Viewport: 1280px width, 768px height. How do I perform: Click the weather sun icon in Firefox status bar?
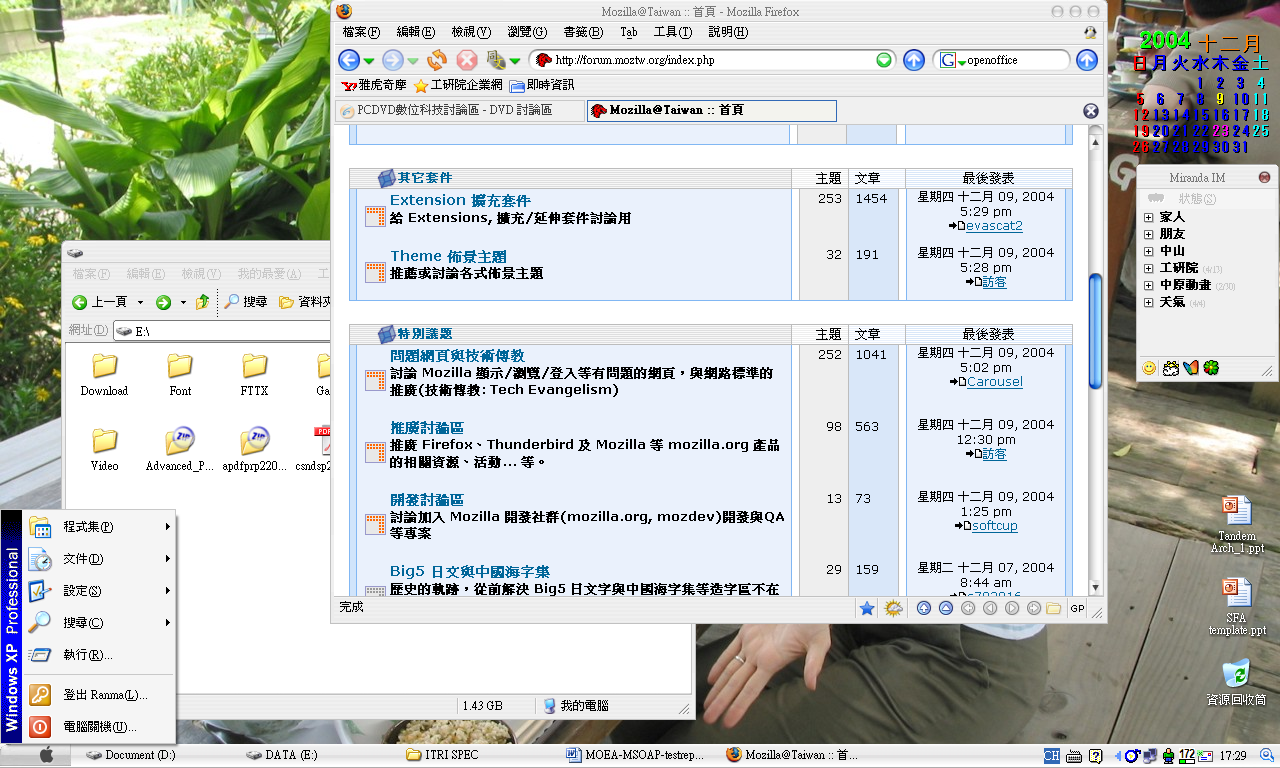[x=893, y=608]
